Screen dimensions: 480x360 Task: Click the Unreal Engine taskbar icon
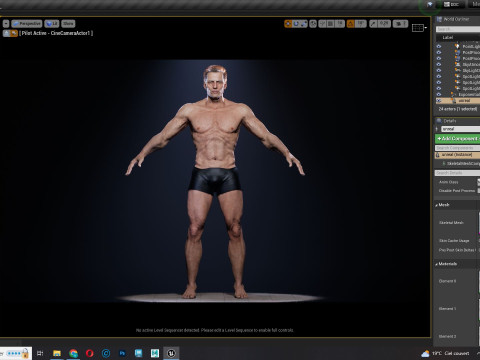(171, 353)
